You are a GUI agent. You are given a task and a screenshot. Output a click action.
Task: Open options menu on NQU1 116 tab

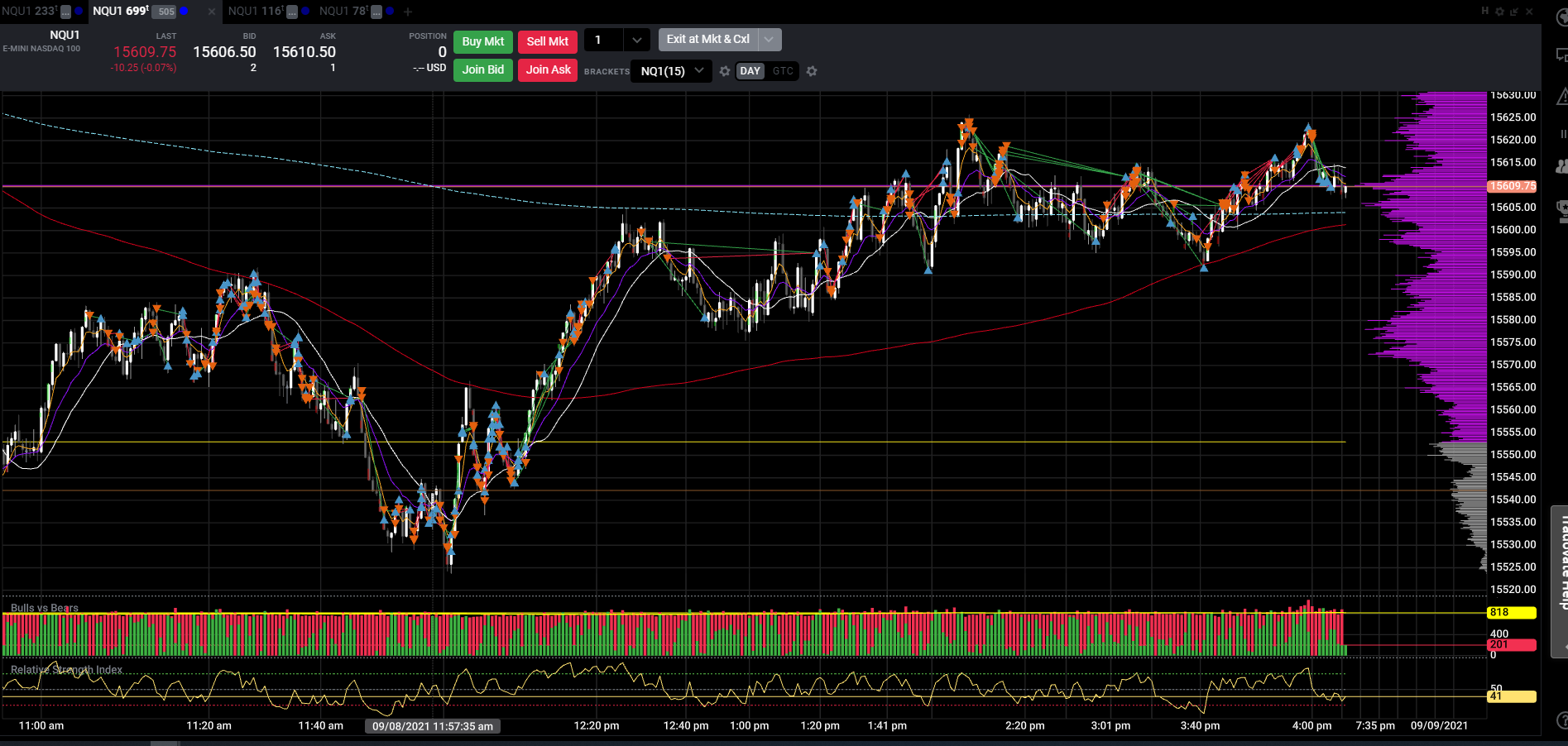(292, 12)
